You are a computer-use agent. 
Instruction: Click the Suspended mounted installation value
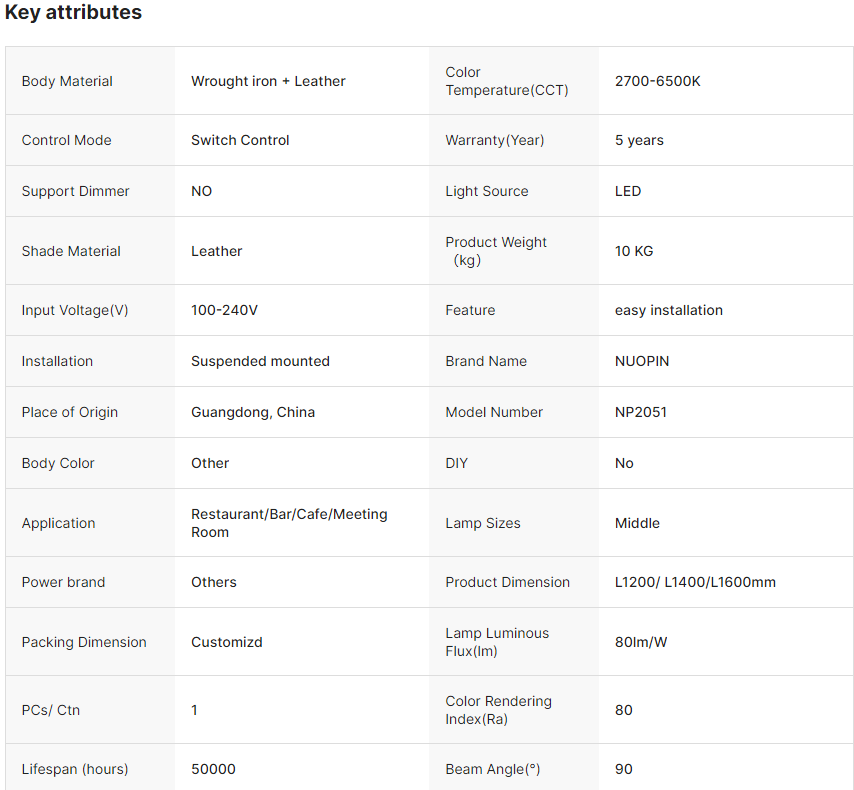[260, 361]
